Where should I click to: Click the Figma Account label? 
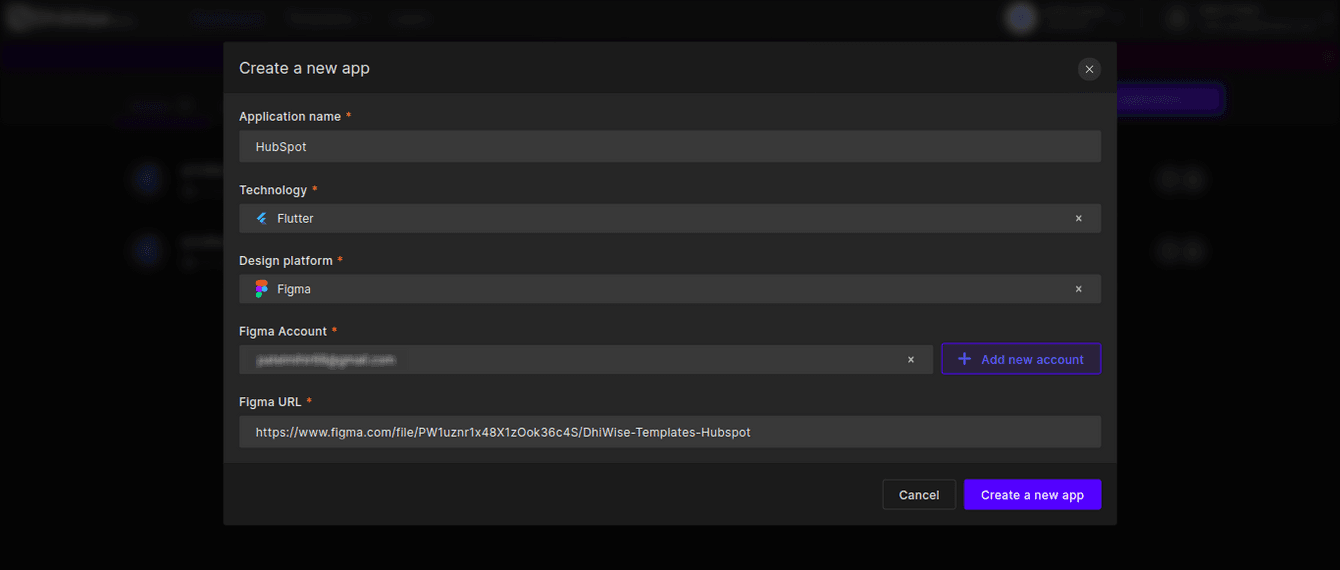tap(283, 331)
